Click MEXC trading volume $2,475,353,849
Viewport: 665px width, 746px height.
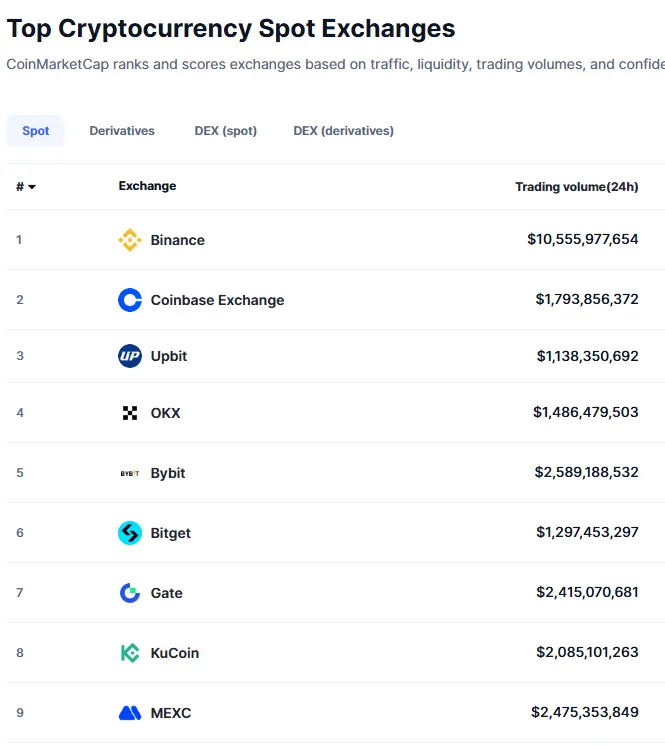pos(584,713)
